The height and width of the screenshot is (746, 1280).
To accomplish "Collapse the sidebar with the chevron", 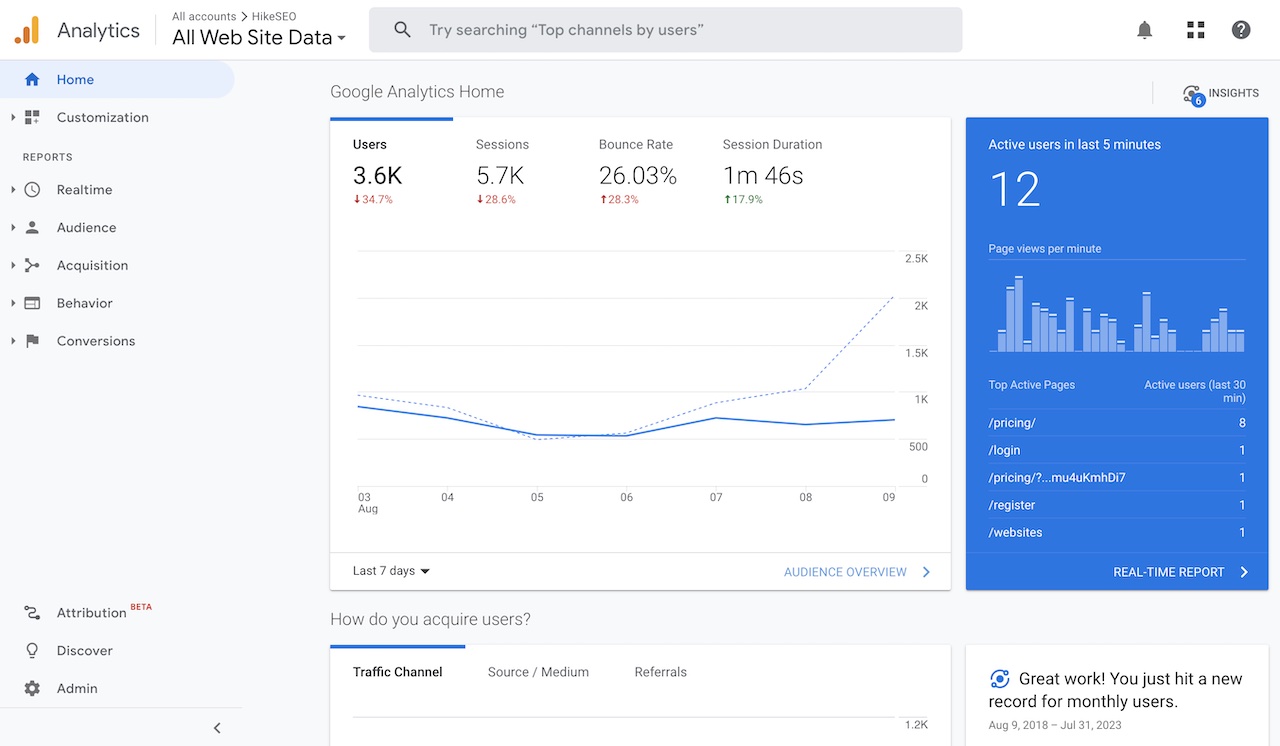I will [x=217, y=728].
